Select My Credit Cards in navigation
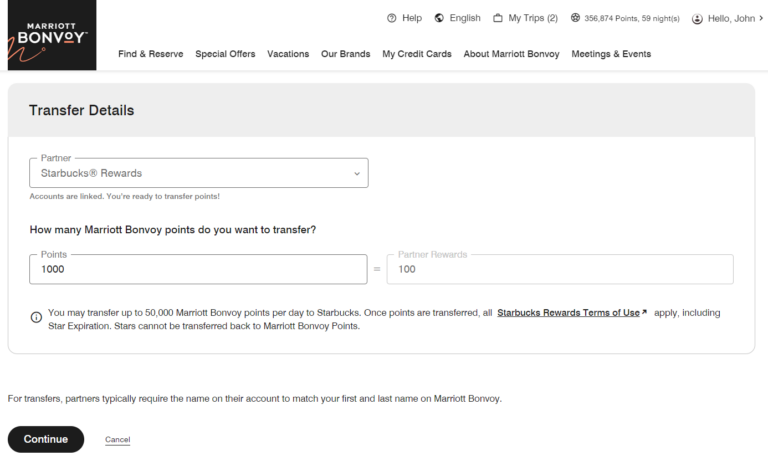This screenshot has height=461, width=768. 417,54
